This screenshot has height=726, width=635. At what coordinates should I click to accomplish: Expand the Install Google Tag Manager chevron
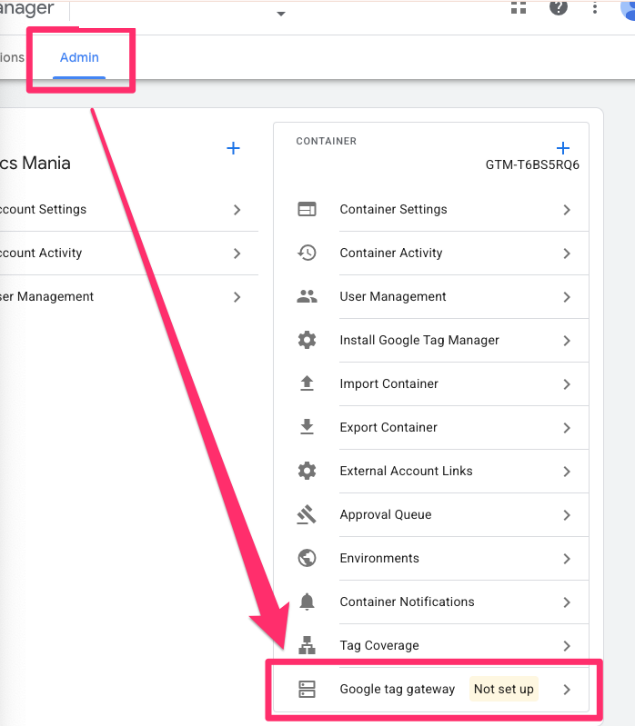click(x=566, y=341)
